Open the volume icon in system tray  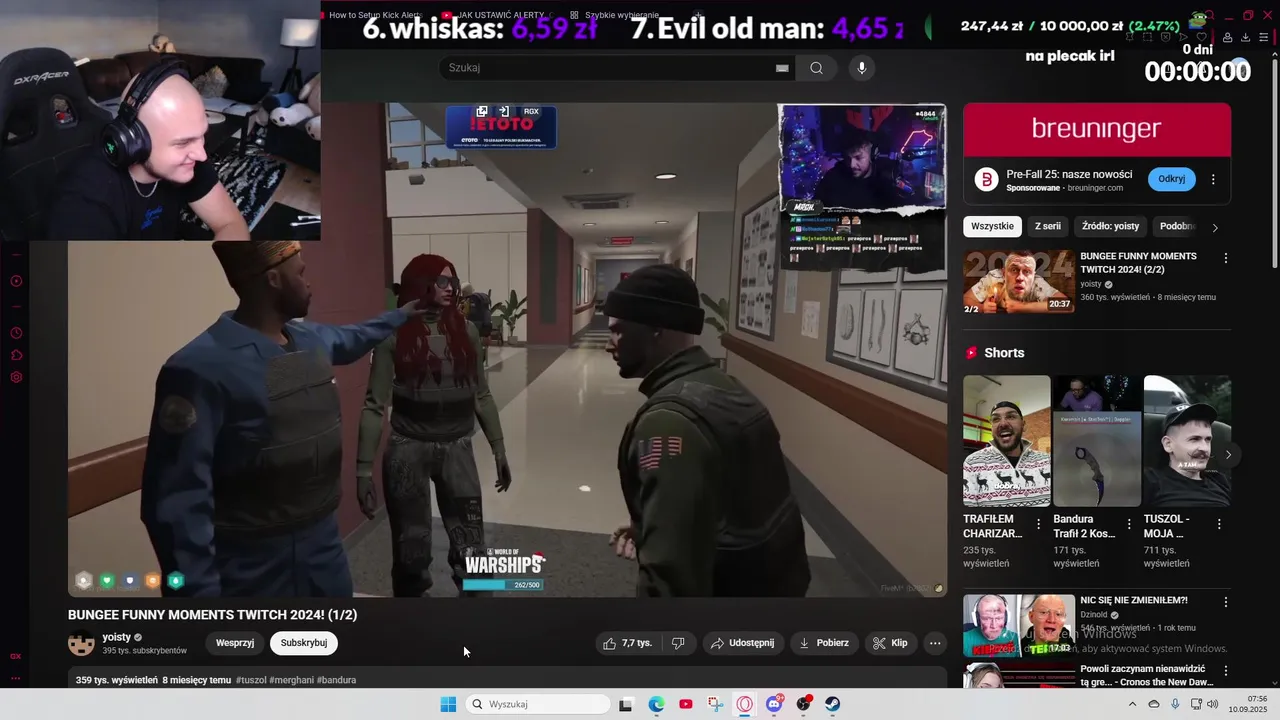click(x=1213, y=704)
